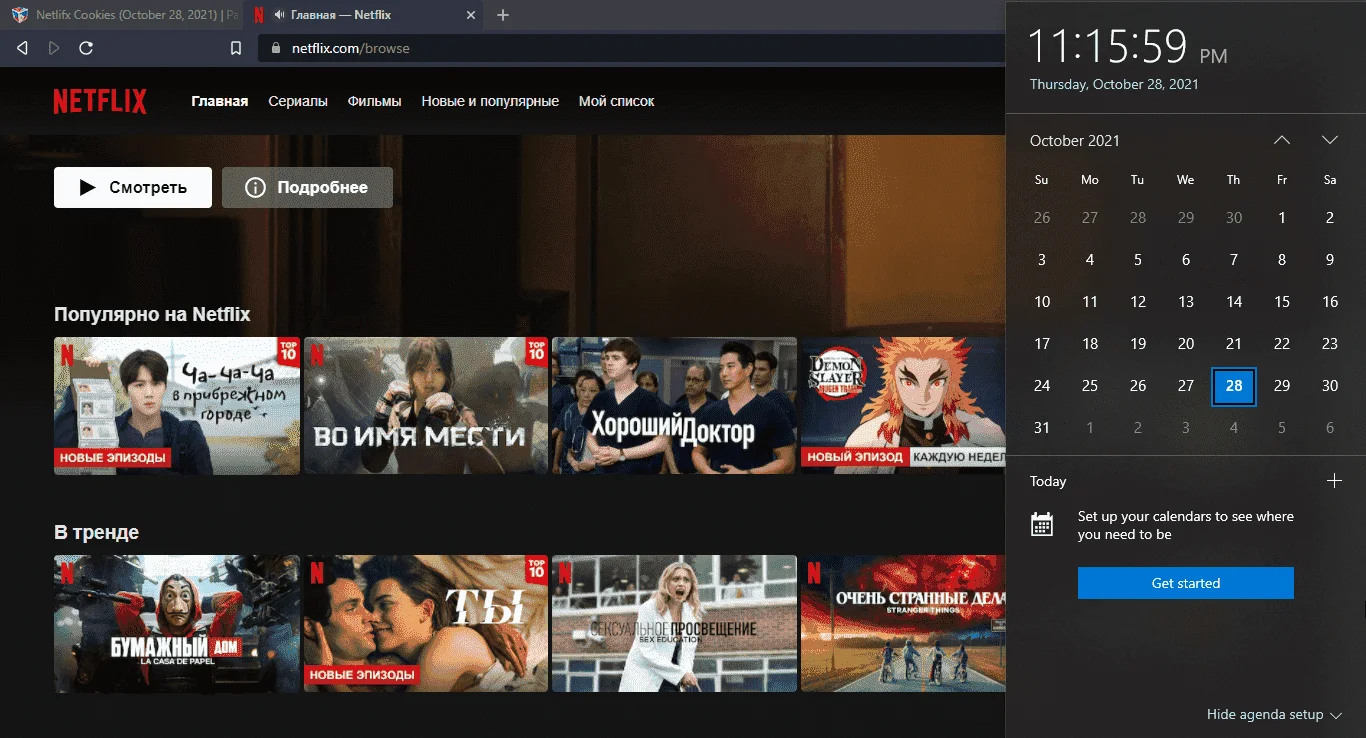Go to next month with down chevron
Image resolution: width=1366 pixels, height=738 pixels.
pyautogui.click(x=1330, y=140)
